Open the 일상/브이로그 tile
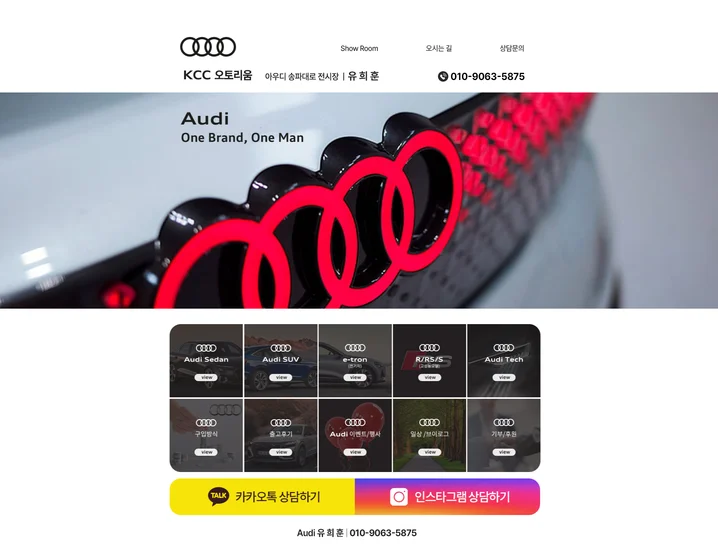The height and width of the screenshot is (549, 718). point(430,435)
